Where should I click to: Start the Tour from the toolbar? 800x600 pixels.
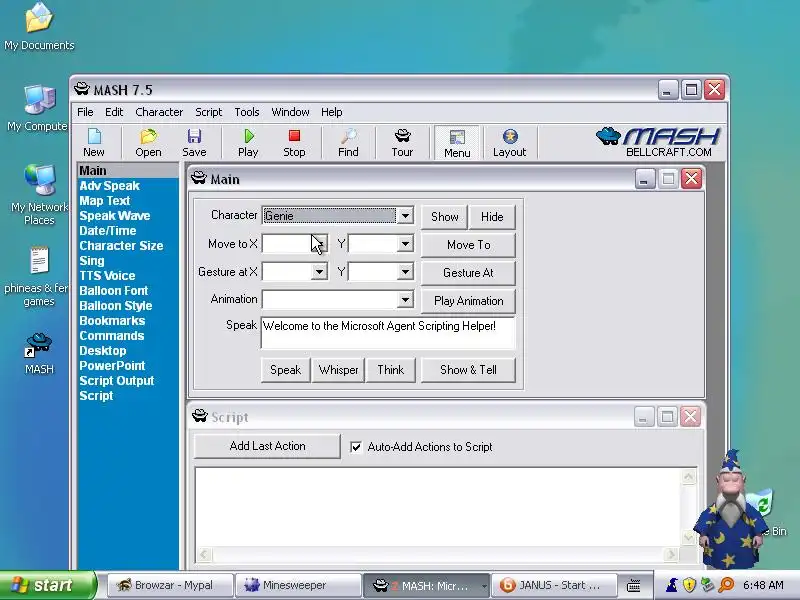(x=402, y=143)
